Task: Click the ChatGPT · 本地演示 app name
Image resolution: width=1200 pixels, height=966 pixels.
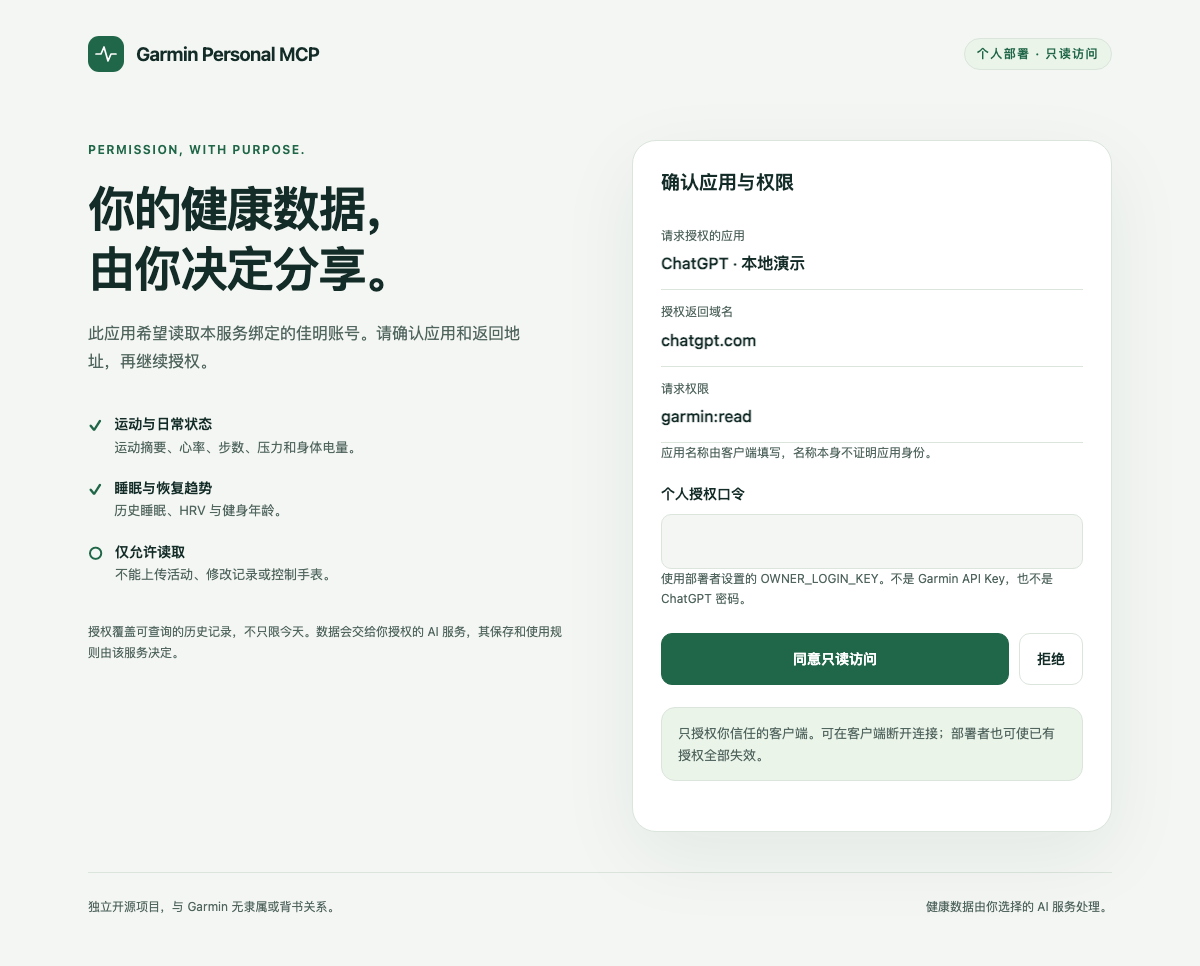Action: [733, 264]
